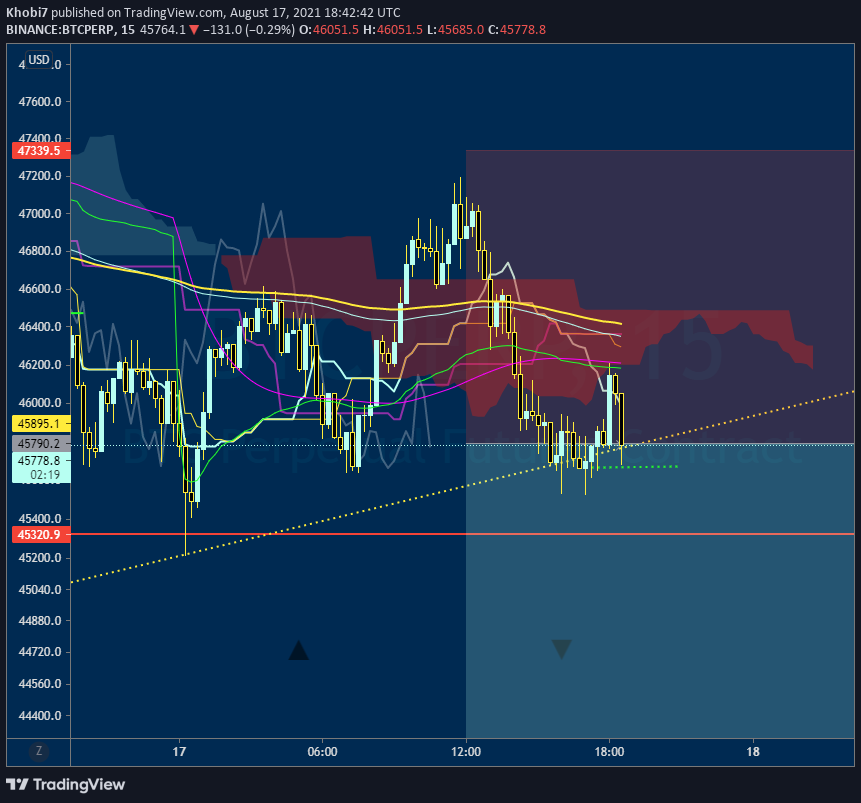Click the 46000.0 price axis label

40,403
